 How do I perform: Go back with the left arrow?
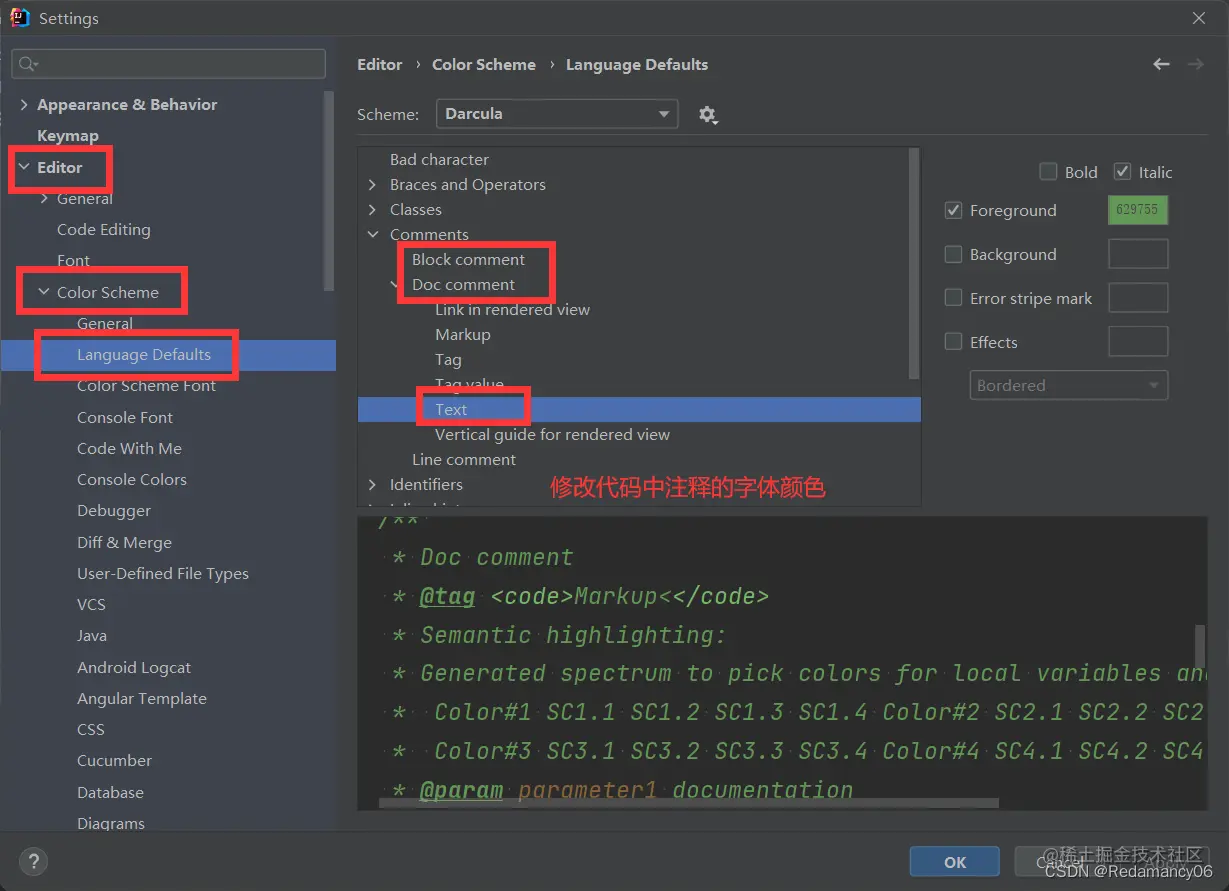pyautogui.click(x=1161, y=64)
